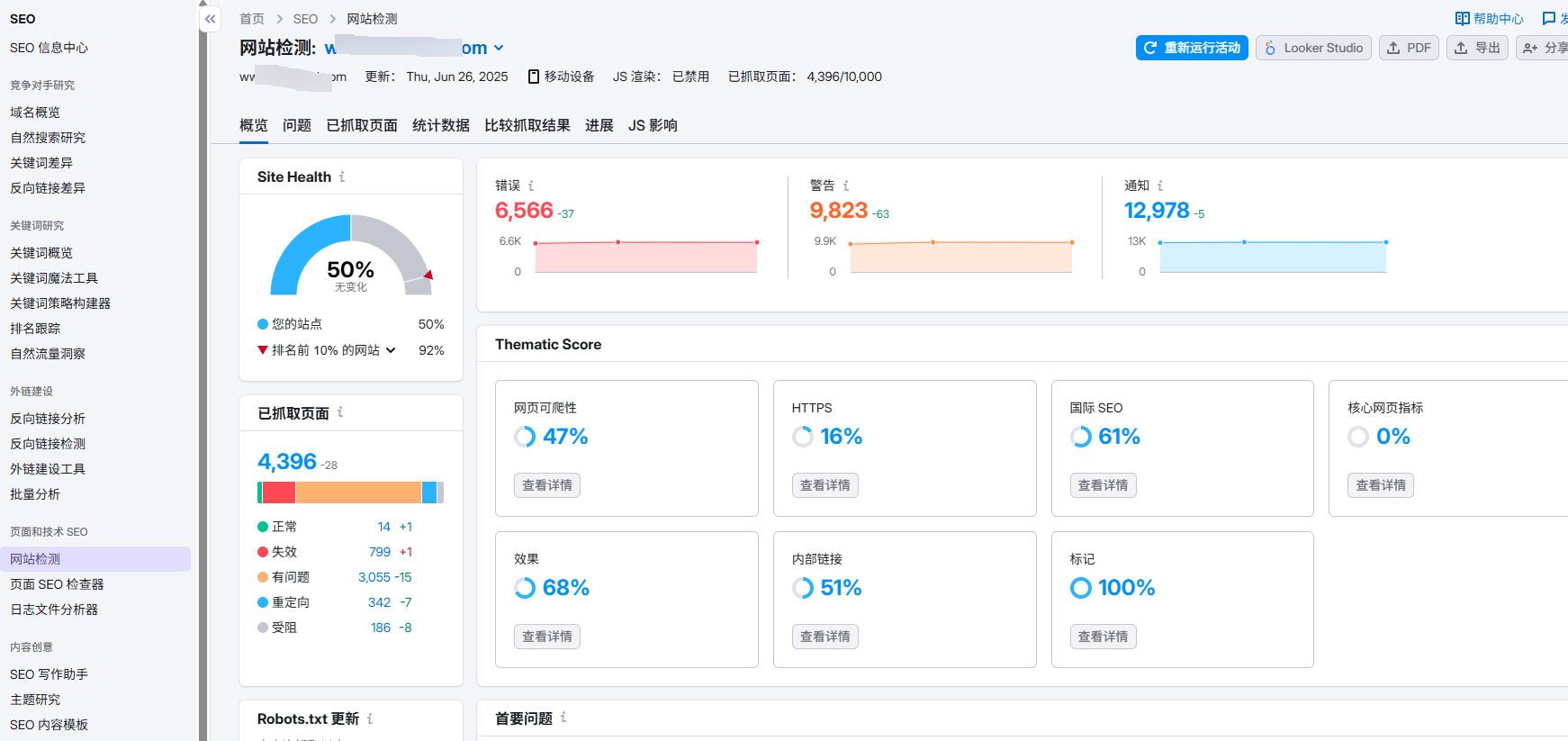Click the sidebar vertical scrollbar
The height and width of the screenshot is (741, 1568).
203,370
